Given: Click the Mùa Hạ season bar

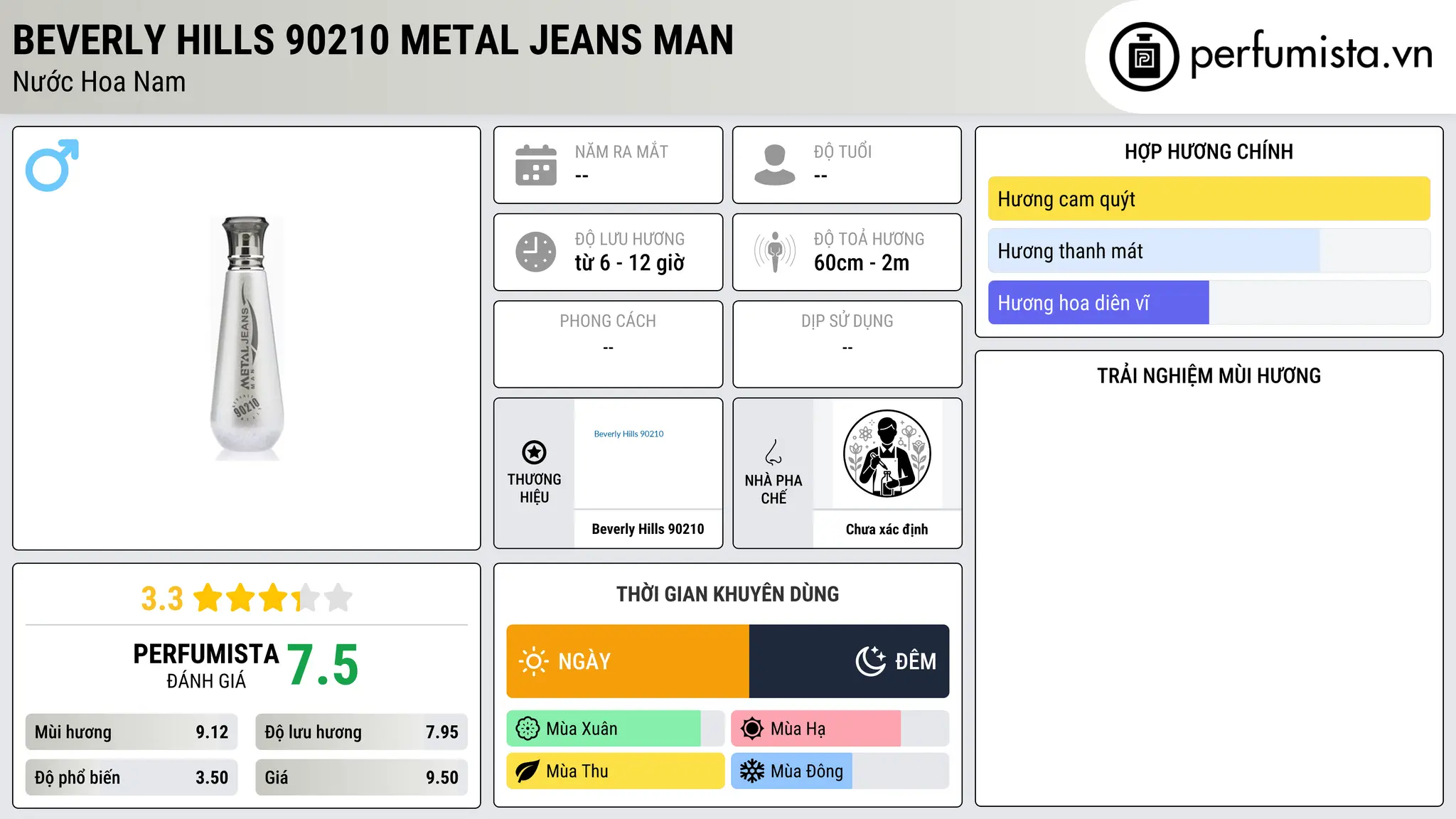Looking at the screenshot, I should coord(840,729).
